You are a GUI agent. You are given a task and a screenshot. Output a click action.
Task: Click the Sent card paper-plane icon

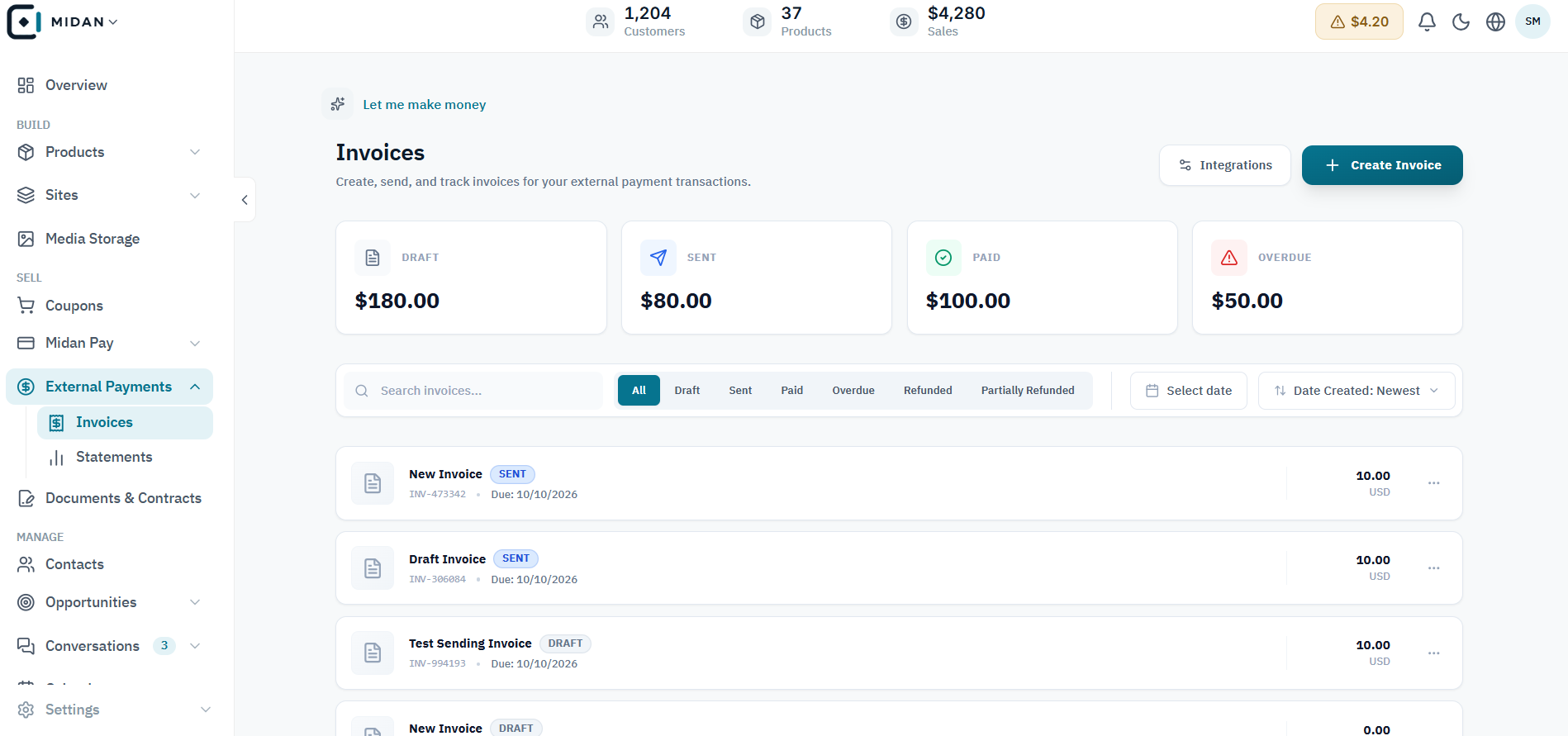tap(658, 258)
